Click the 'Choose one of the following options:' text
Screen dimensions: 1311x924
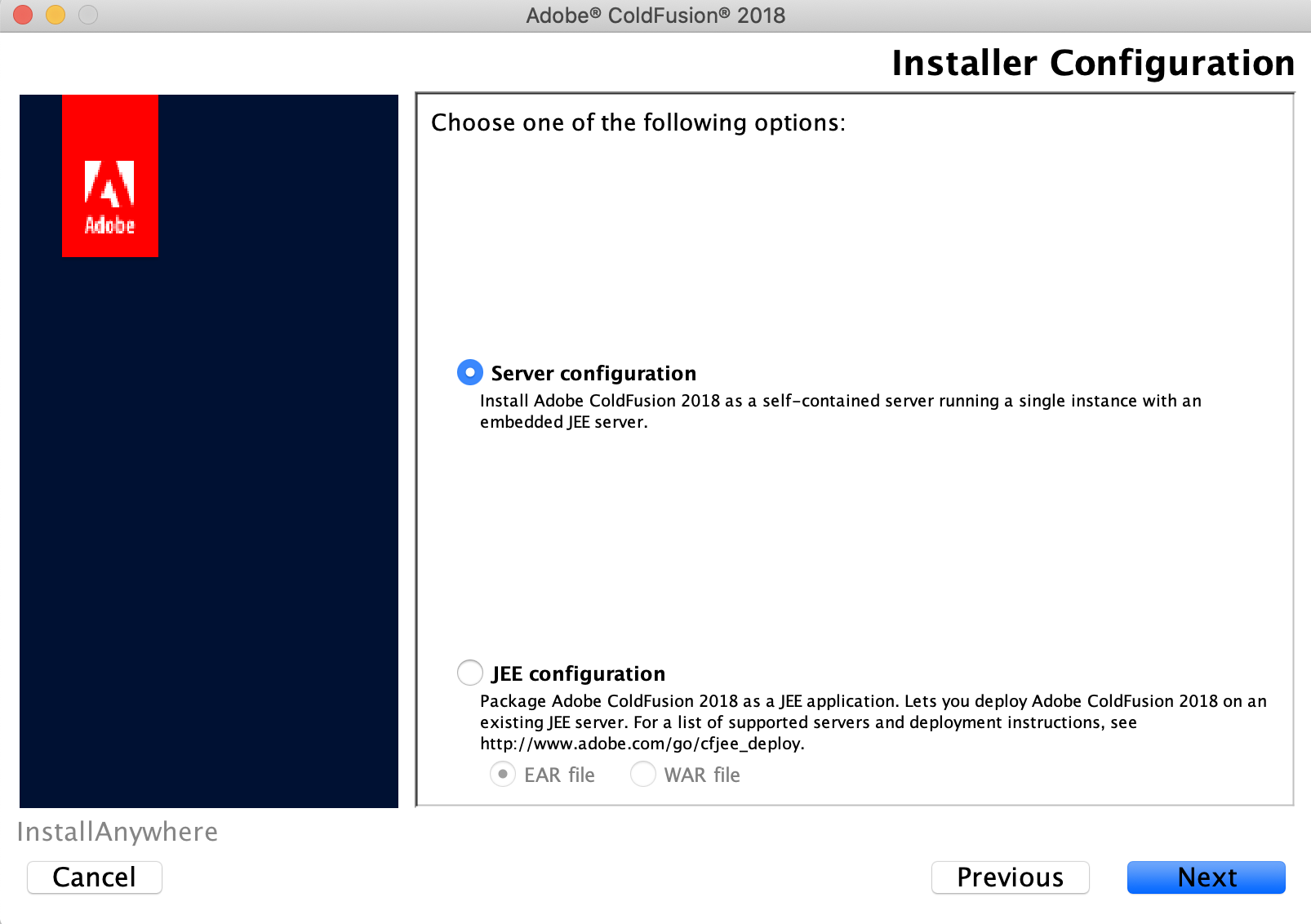click(x=638, y=122)
